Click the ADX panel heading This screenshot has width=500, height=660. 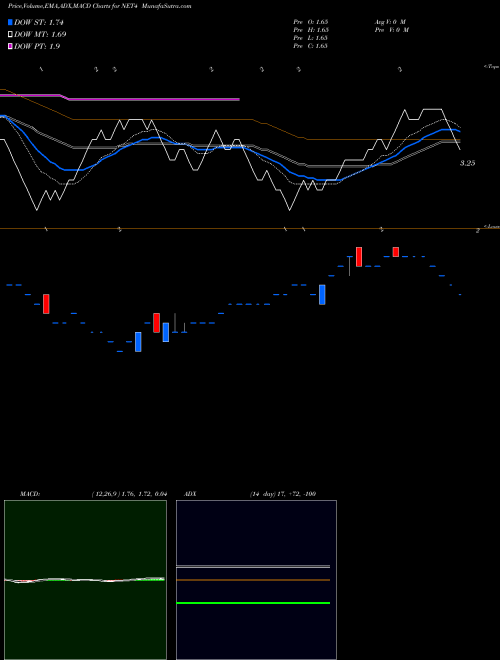click(x=190, y=494)
